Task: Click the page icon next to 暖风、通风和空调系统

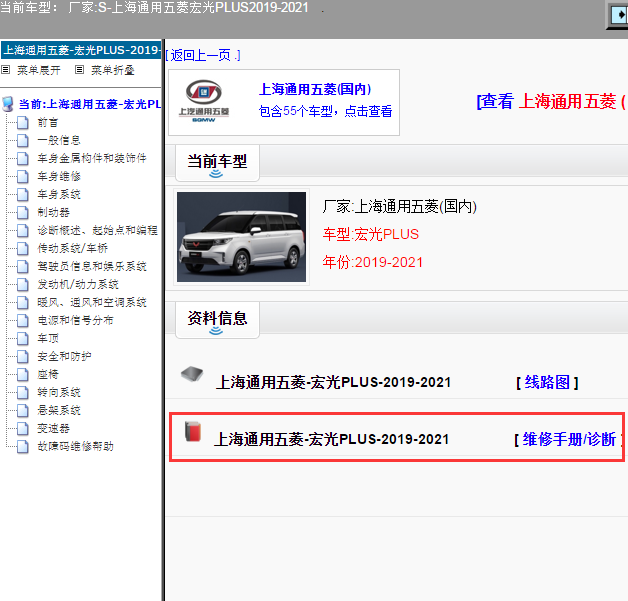Action: pos(23,302)
